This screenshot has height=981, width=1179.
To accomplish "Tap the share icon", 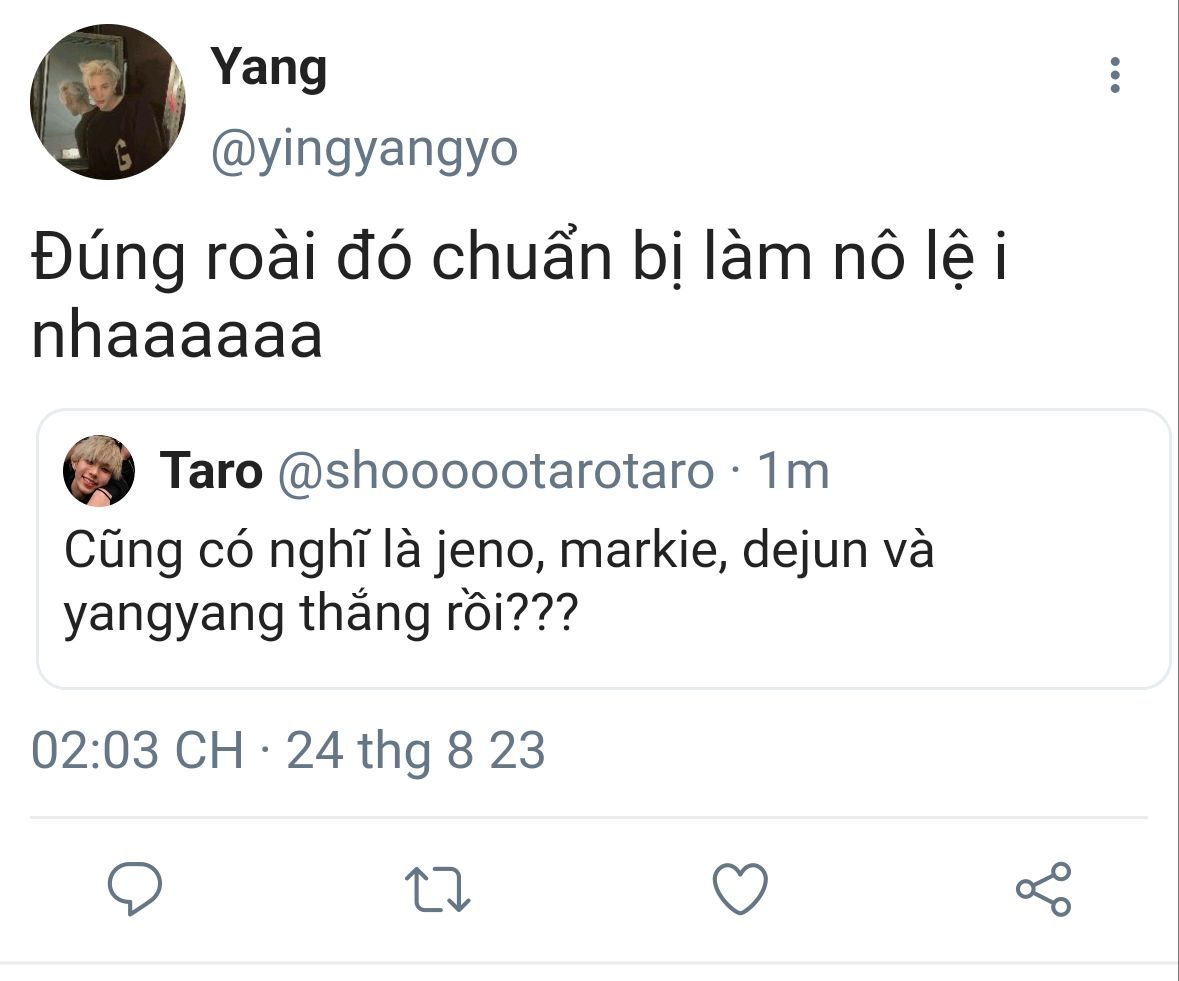I will point(1043,889).
